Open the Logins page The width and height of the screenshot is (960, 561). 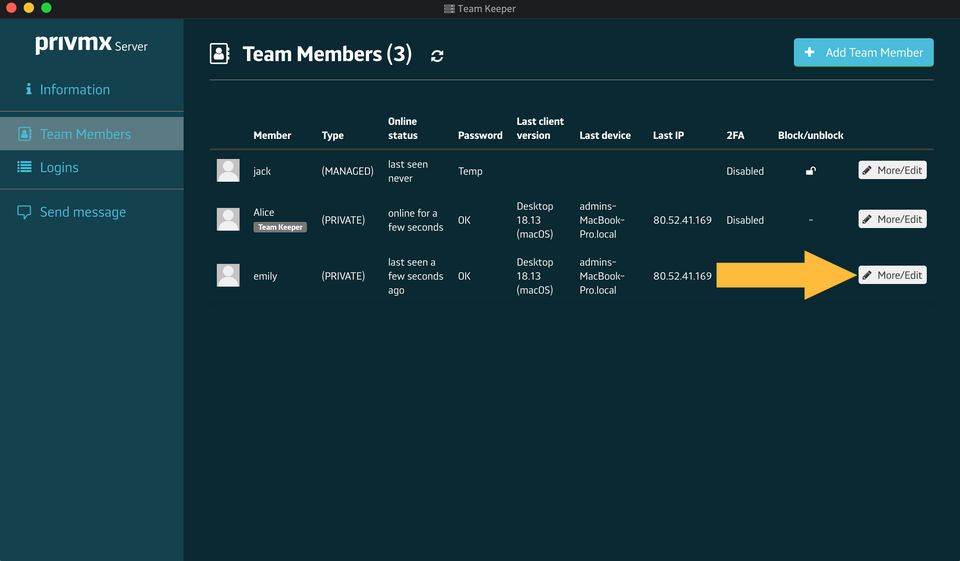59,167
